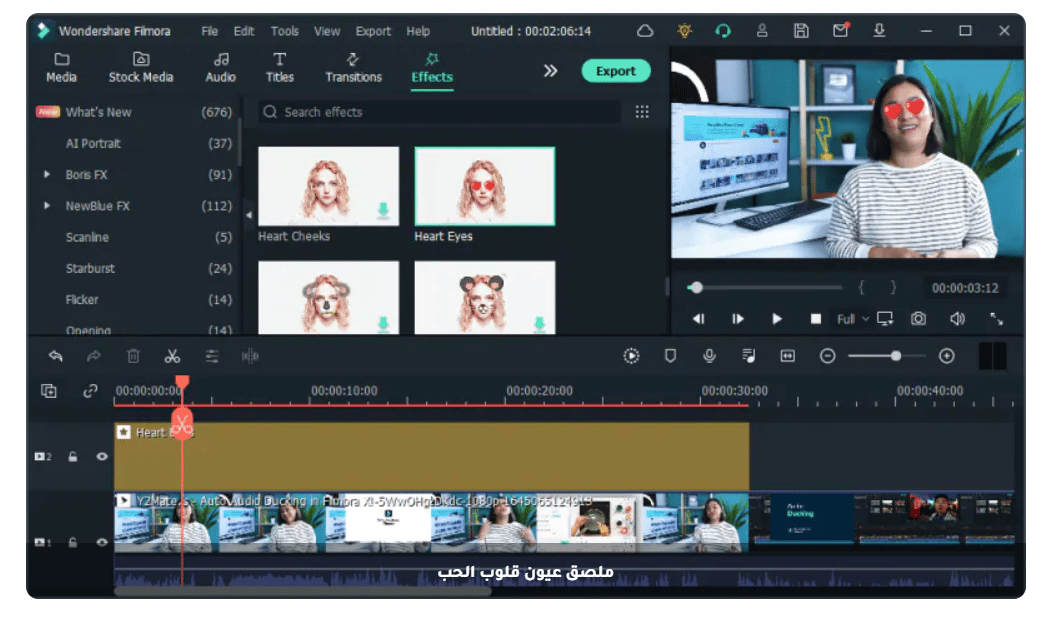Image resolution: width=1048 pixels, height=627 pixels.
Task: Click the zoom to fit timeline icon
Action: click(787, 356)
